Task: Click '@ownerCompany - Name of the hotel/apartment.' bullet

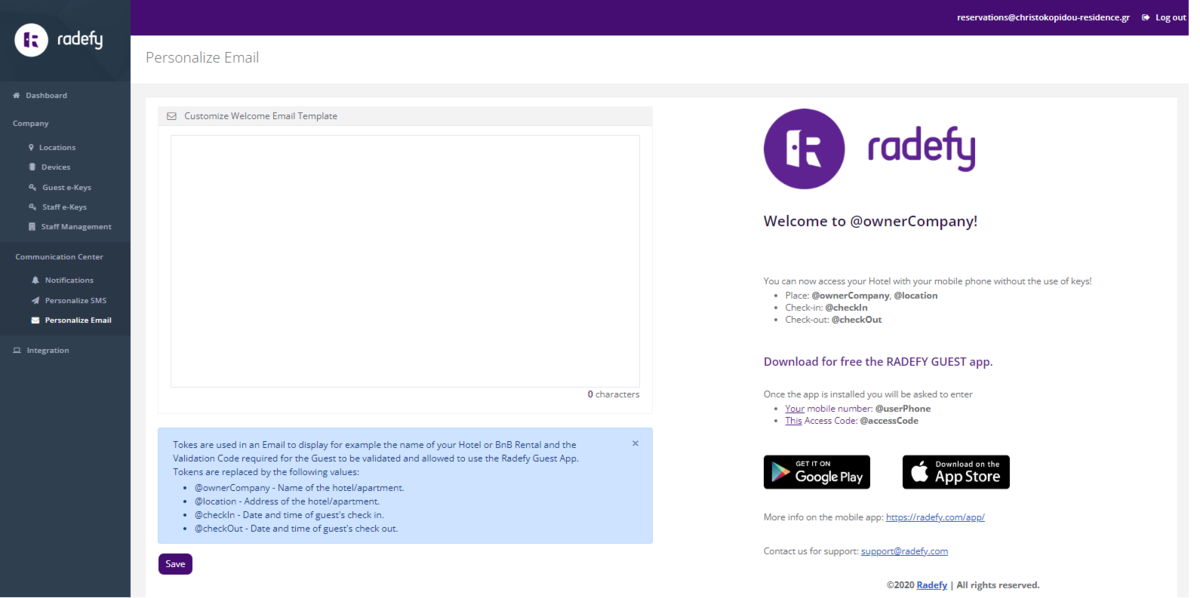Action: pos(299,488)
